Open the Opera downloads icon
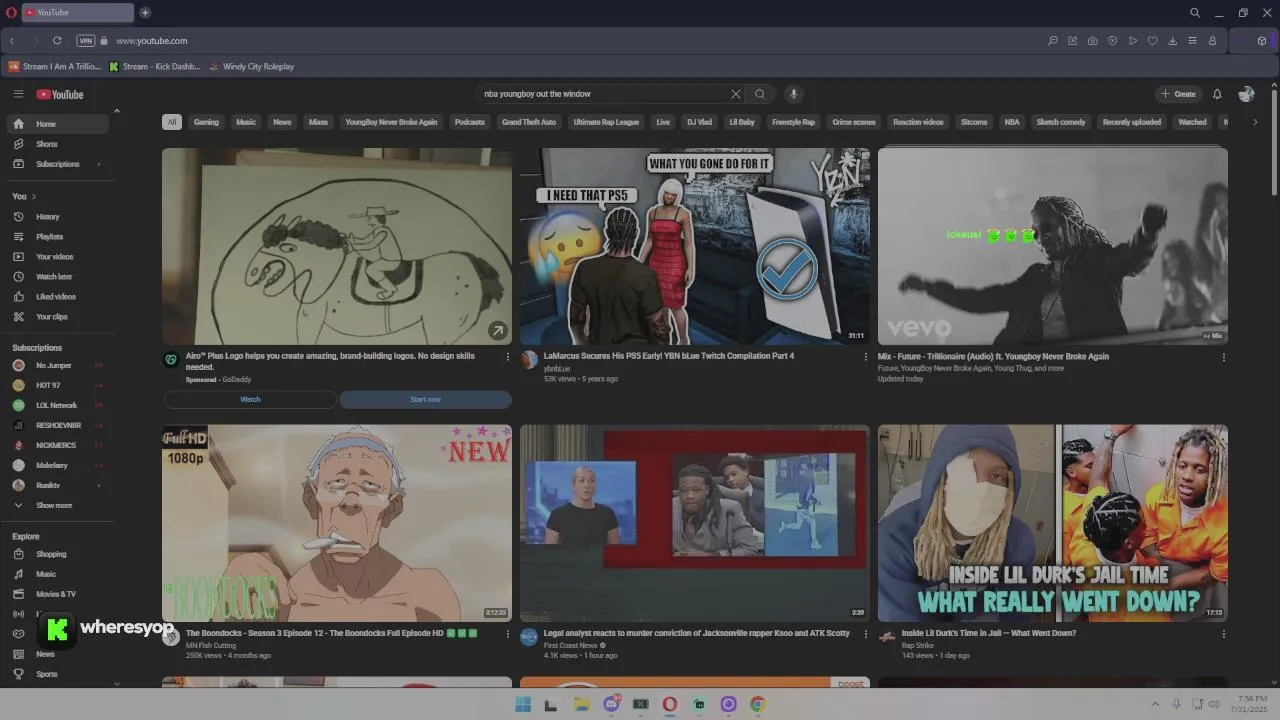 click(1172, 41)
